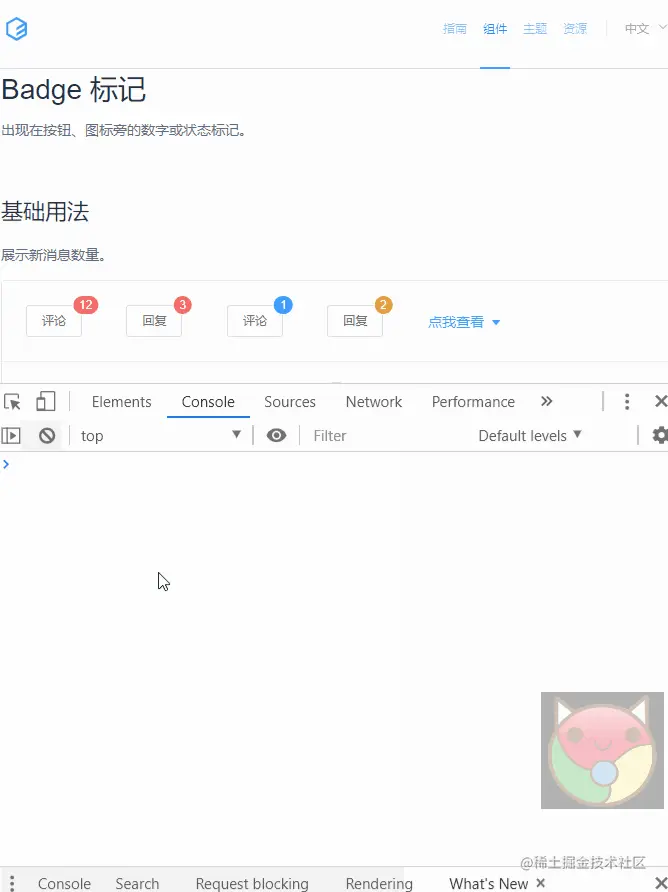This screenshot has height=892, width=668.
Task: Click the Chrome cat mascot thumbnail
Action: [602, 750]
